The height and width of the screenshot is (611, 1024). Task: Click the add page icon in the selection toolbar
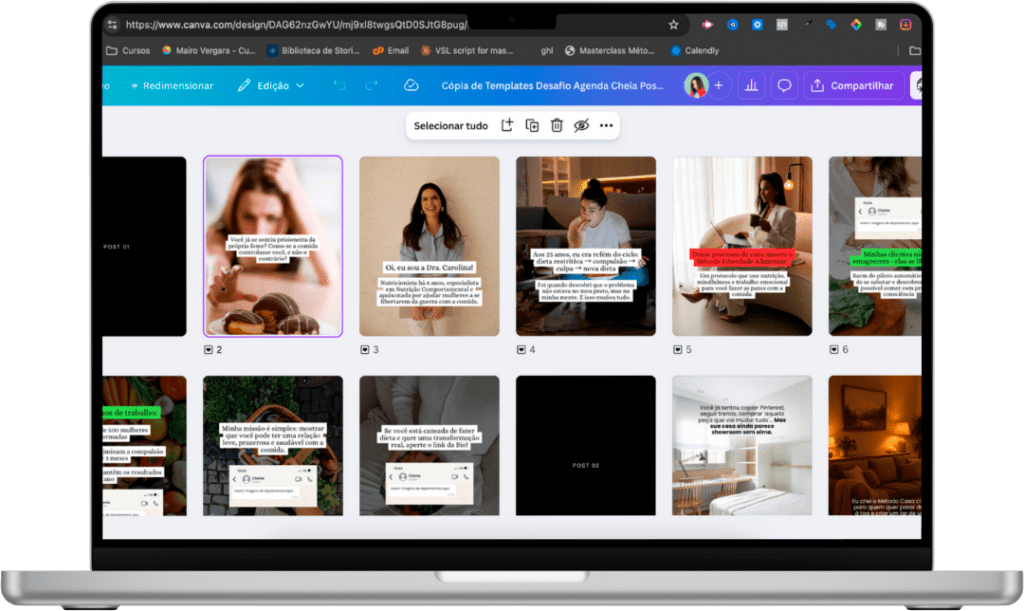click(x=507, y=125)
